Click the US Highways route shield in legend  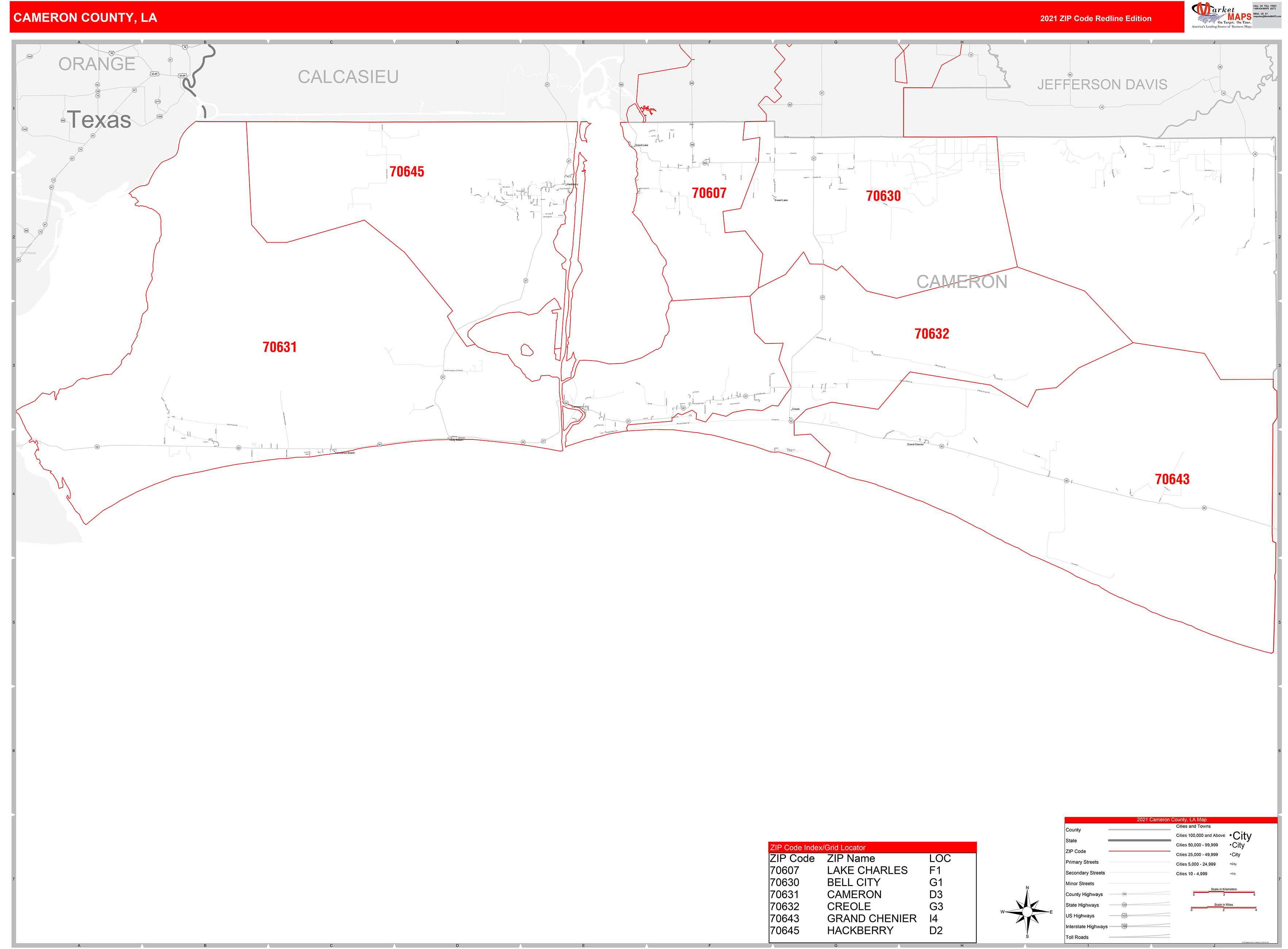point(1125,916)
